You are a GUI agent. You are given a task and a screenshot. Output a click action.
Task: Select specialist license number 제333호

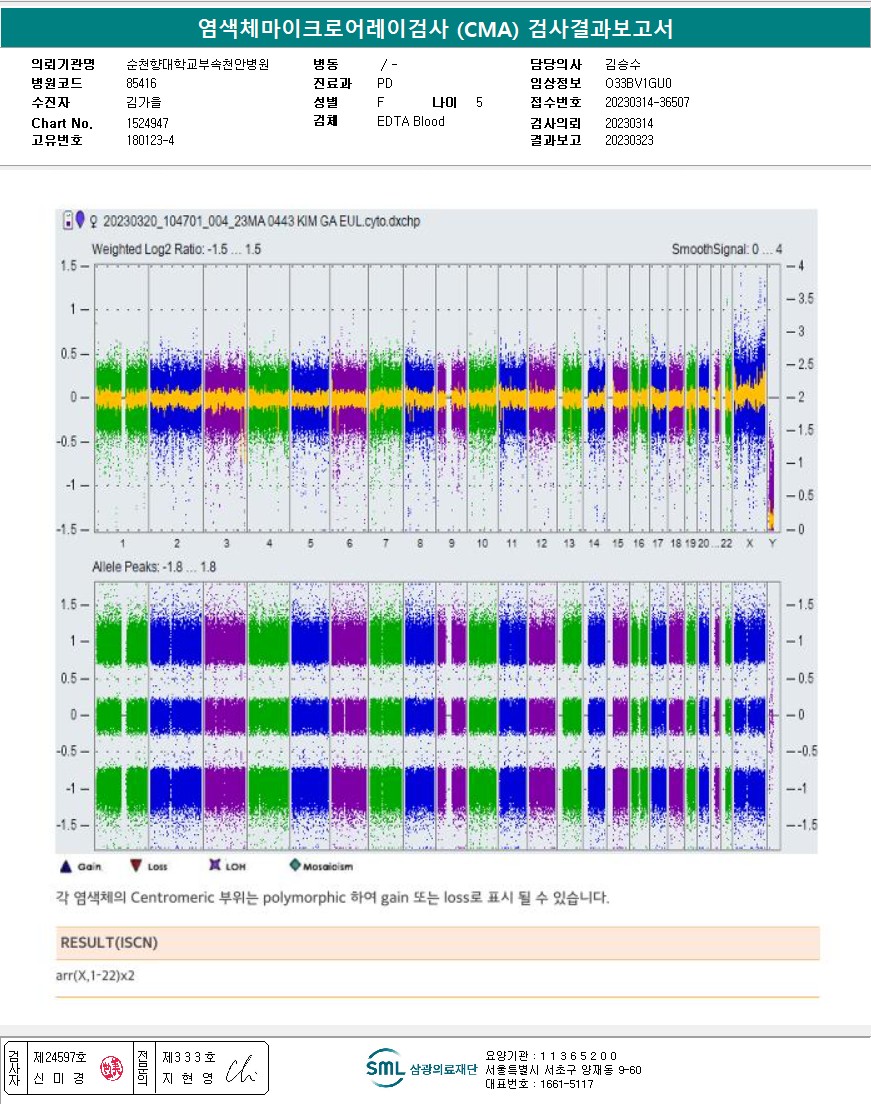189,1057
